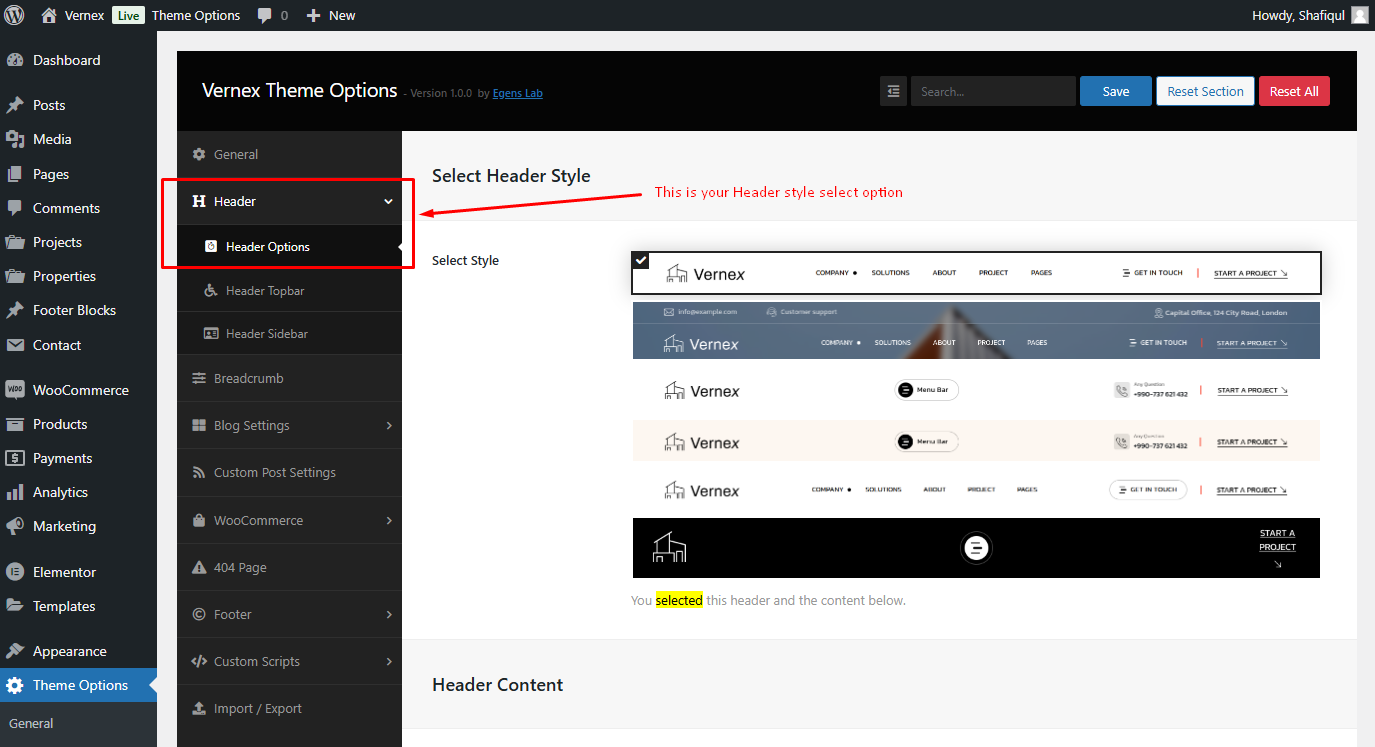Viewport: 1375px width, 747px height.
Task: Click the Comments sidebar icon
Action: pos(15,208)
